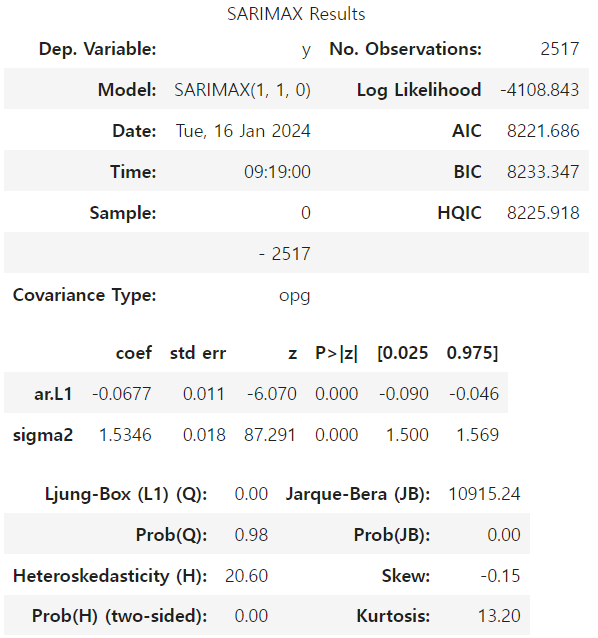Select the ar.L1 row label
Viewport: 598px width, 638px height.
coord(53,394)
